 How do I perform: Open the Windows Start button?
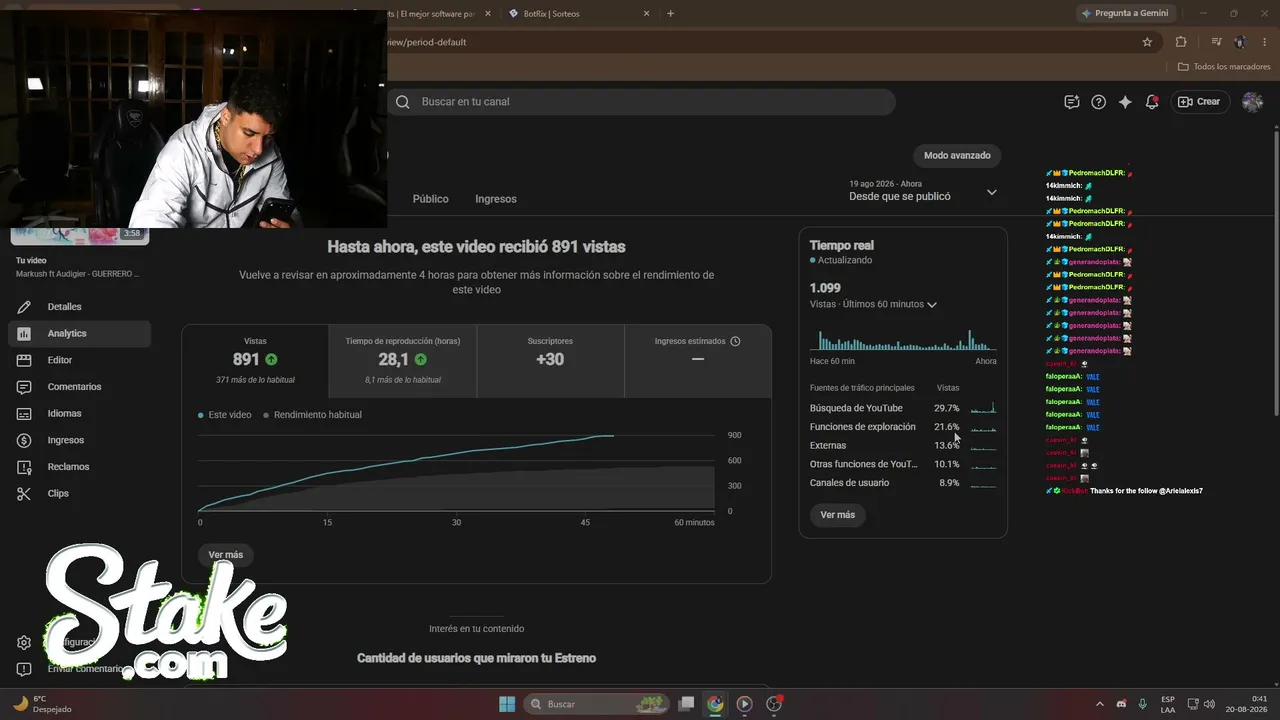coord(507,704)
